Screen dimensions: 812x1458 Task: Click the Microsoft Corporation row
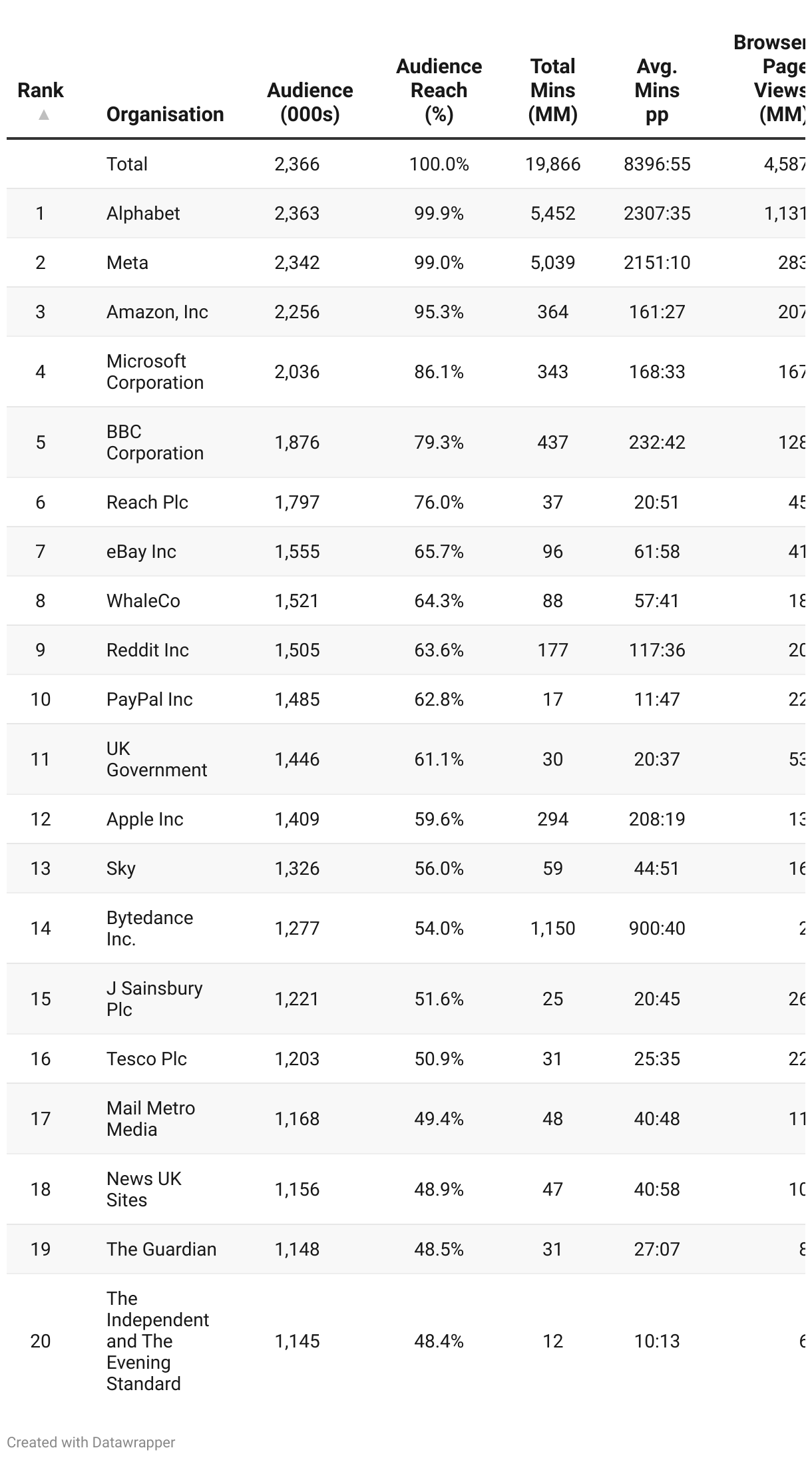(406, 371)
